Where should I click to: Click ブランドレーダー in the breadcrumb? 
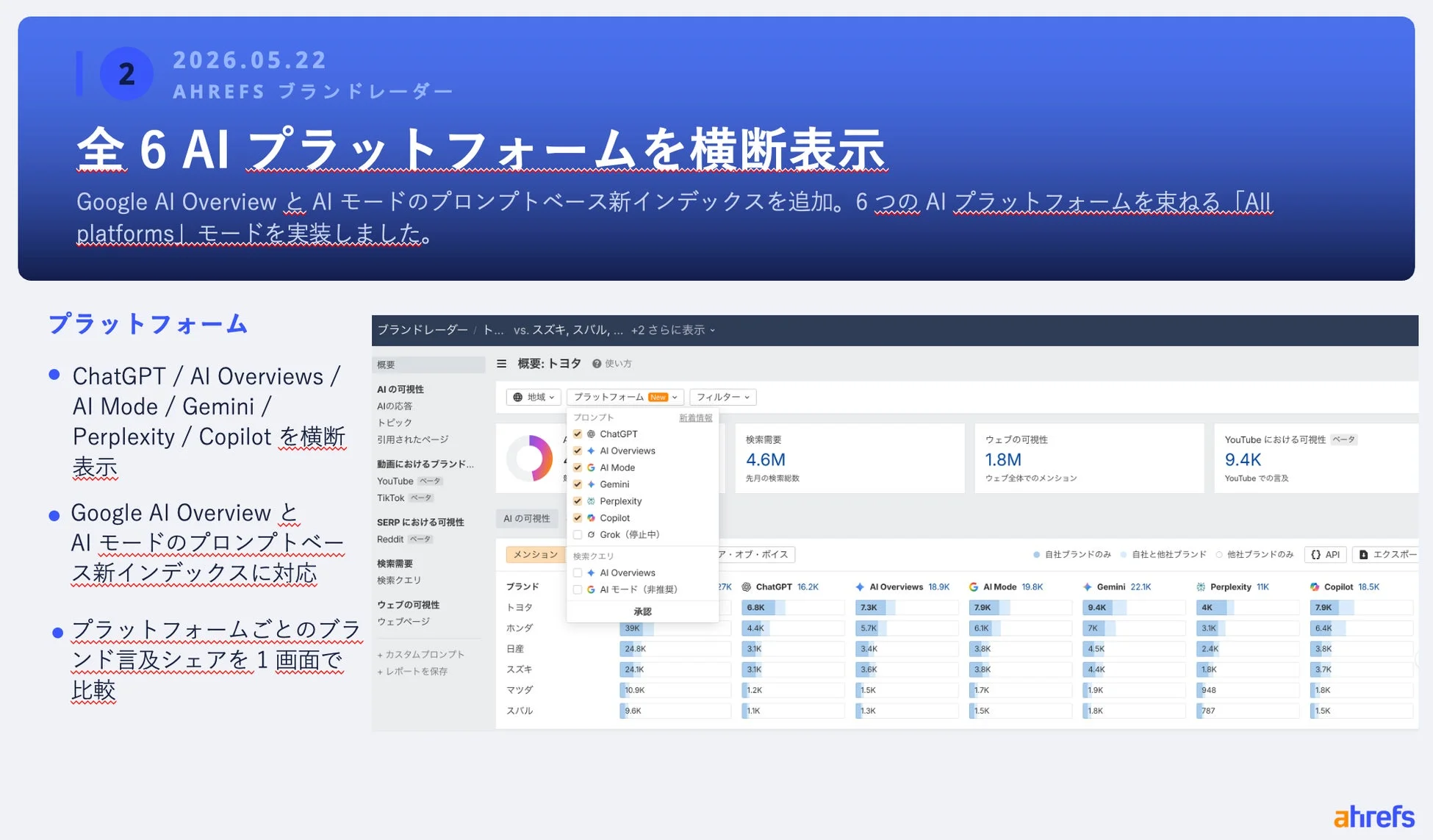(x=423, y=330)
